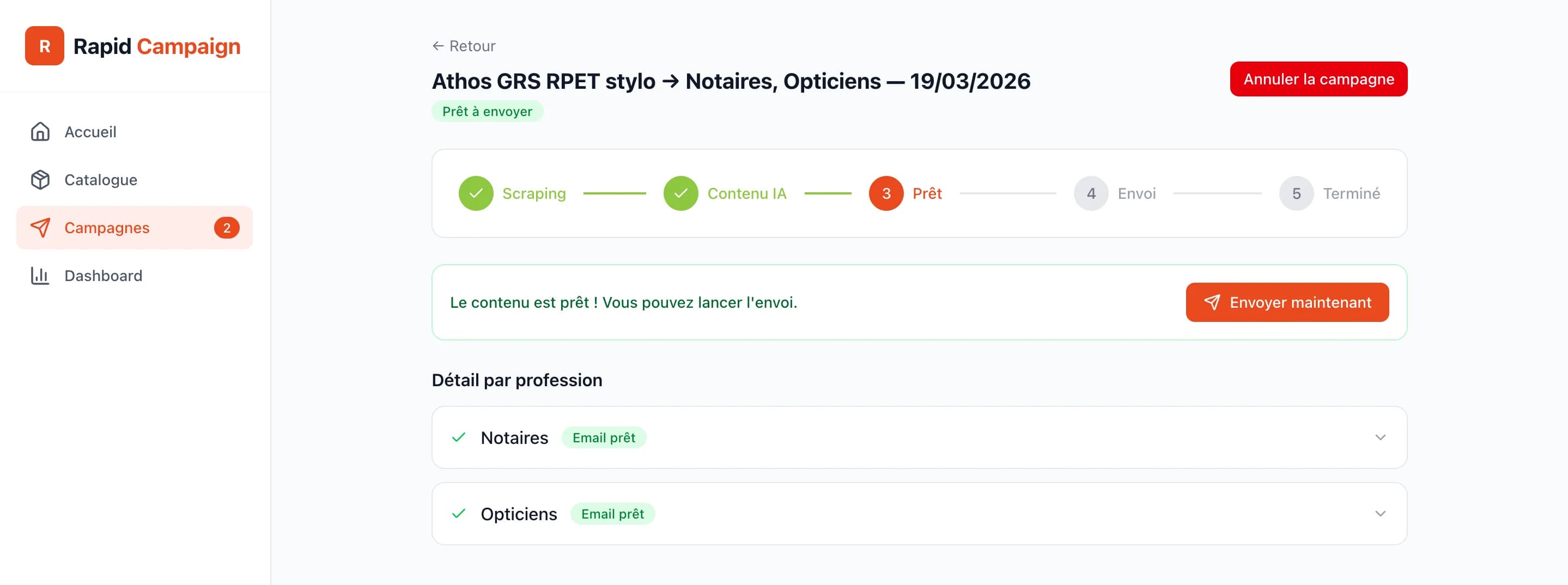The width and height of the screenshot is (1568, 585).
Task: Open the Email prêt badge for Opticiens
Action: [x=612, y=513]
